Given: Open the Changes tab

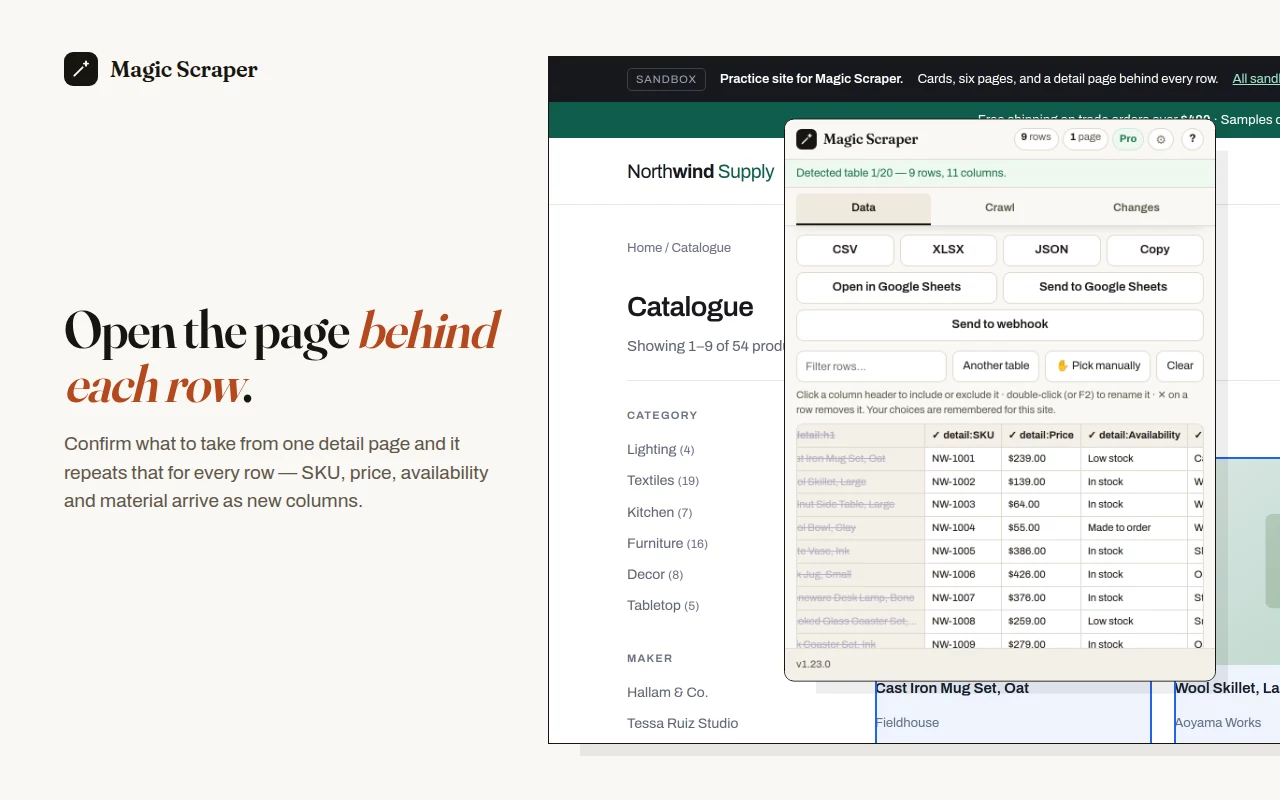Looking at the screenshot, I should click(1136, 208).
